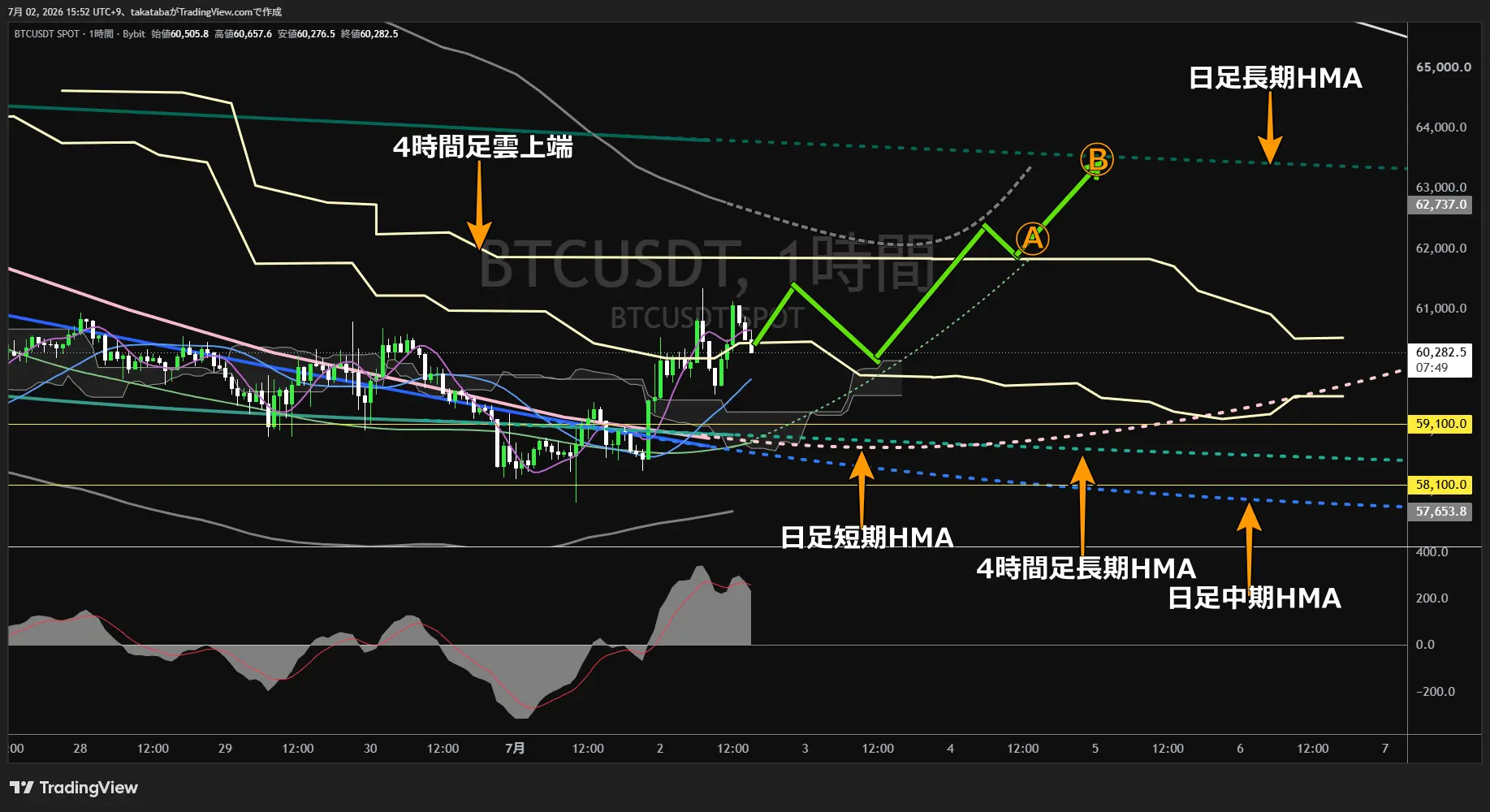Image resolution: width=1490 pixels, height=812 pixels.
Task: Click the 日足中期HMA annotation text
Action: coord(1255,598)
